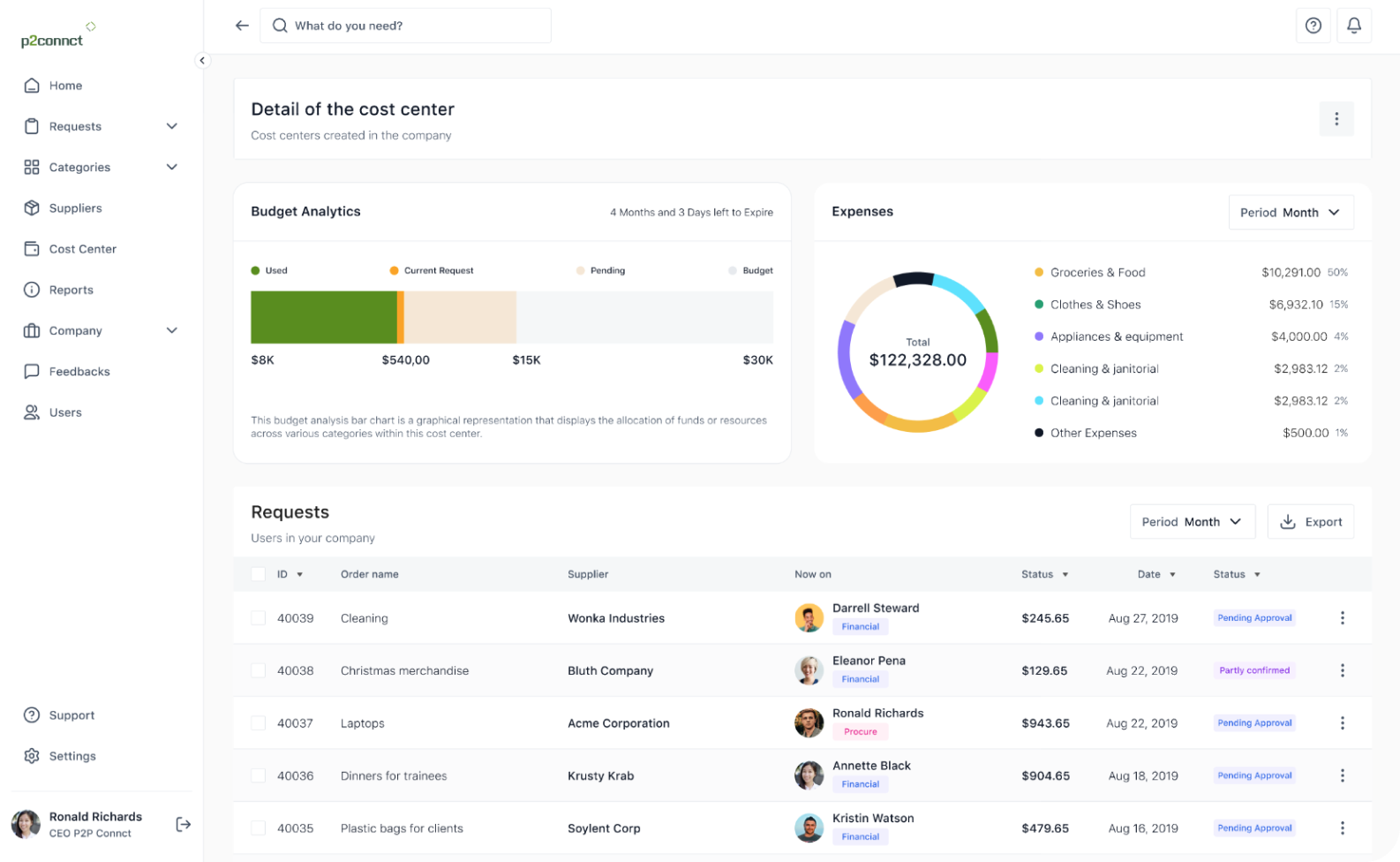Export the requests list
The width and height of the screenshot is (1400, 862).
coord(1311,522)
